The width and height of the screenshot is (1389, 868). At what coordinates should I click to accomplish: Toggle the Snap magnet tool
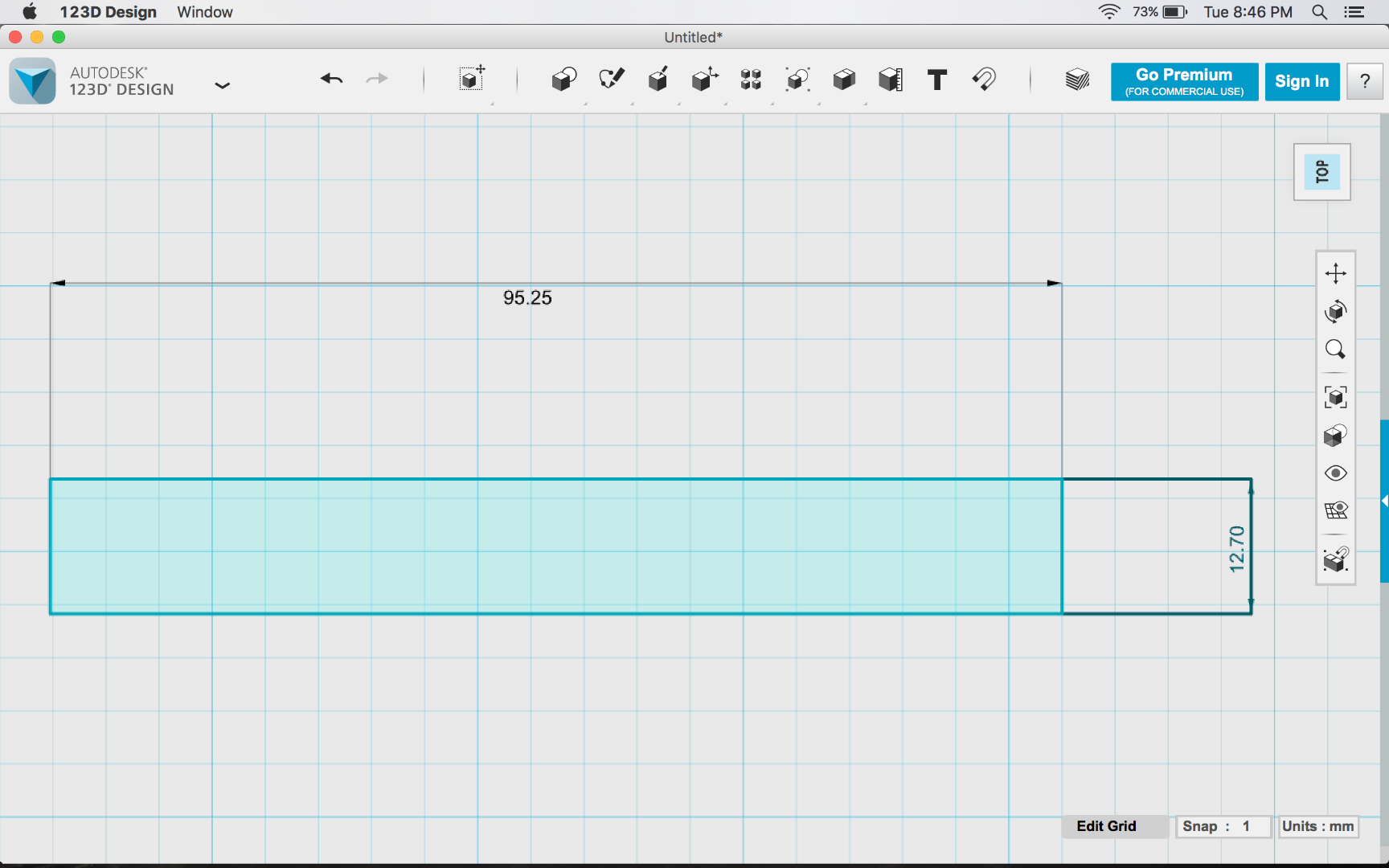click(984, 79)
